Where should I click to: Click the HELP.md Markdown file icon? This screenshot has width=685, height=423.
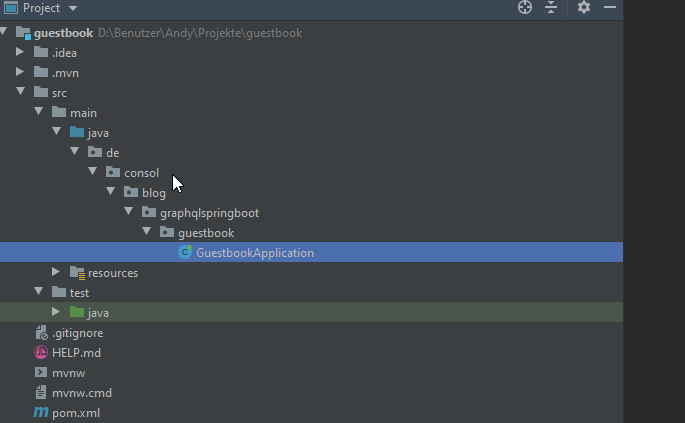pos(41,353)
